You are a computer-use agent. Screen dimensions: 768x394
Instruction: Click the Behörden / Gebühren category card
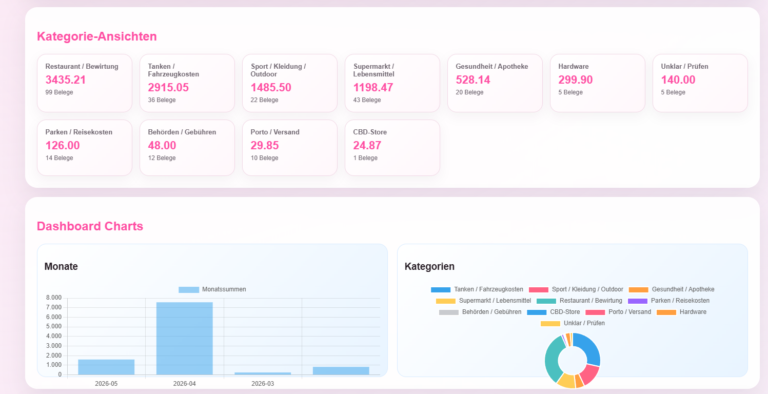click(187, 148)
